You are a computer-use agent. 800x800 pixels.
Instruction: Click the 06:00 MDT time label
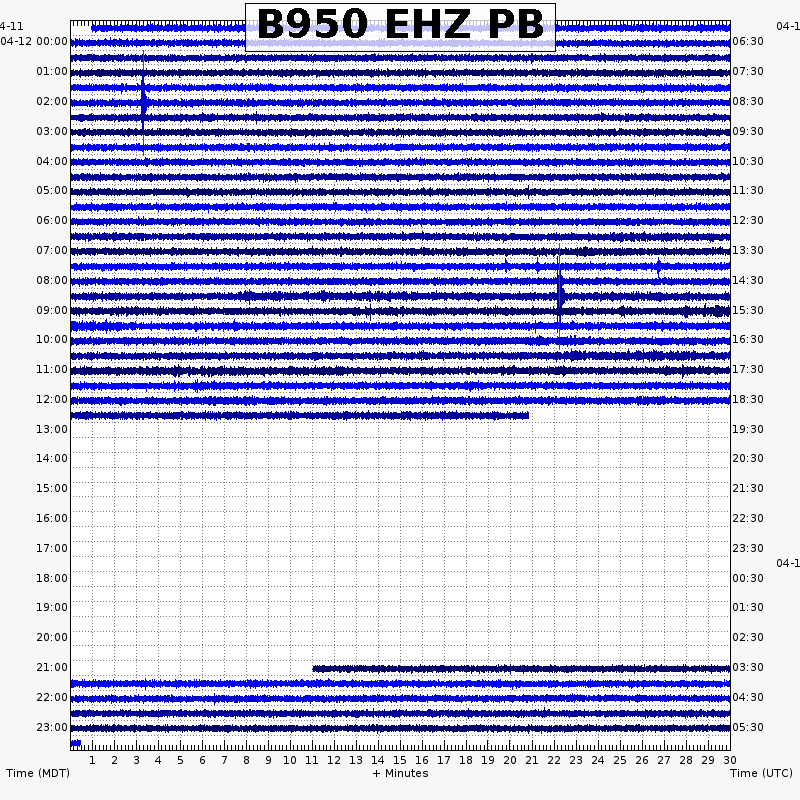click(52, 221)
